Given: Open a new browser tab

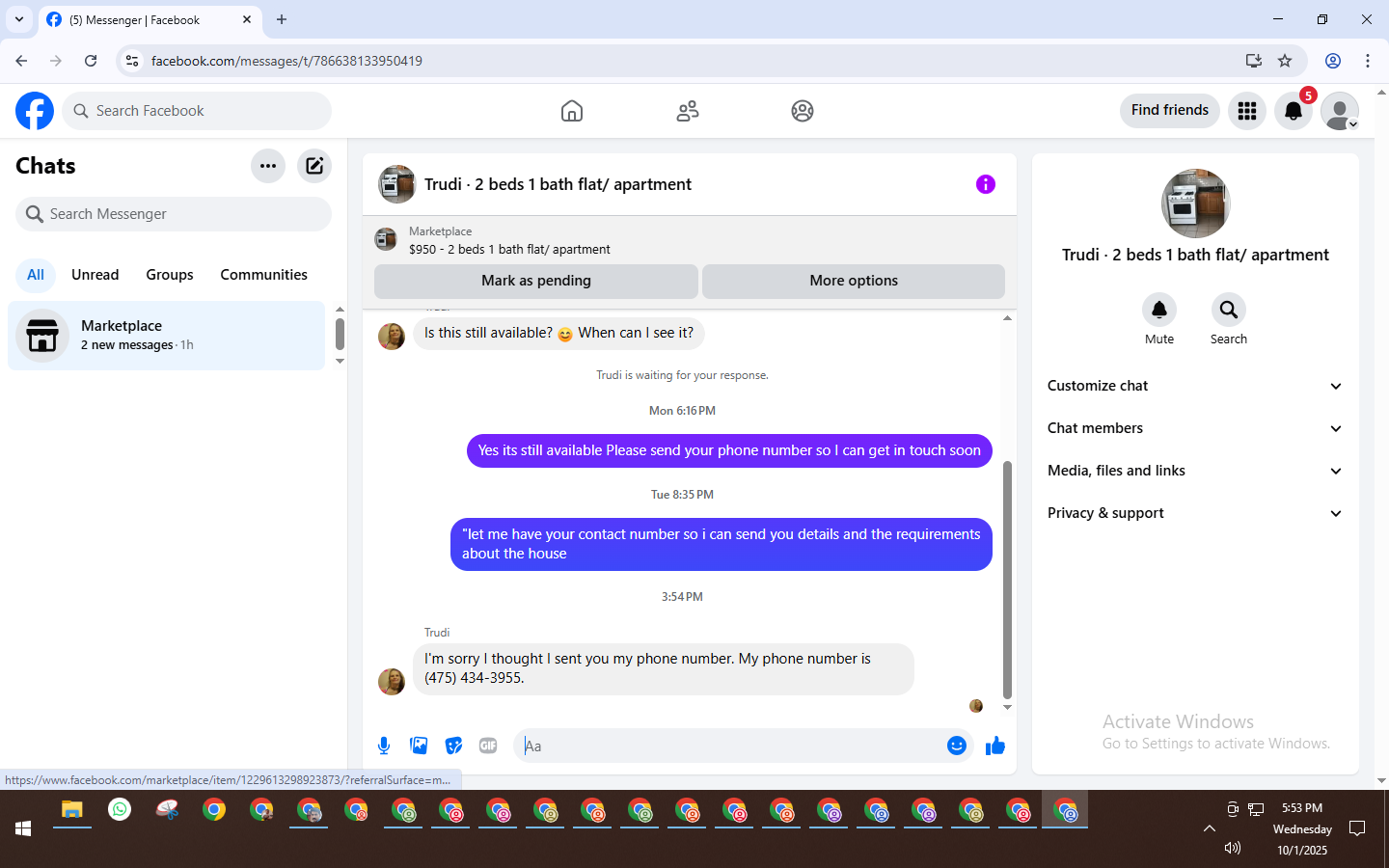Looking at the screenshot, I should click(x=282, y=19).
